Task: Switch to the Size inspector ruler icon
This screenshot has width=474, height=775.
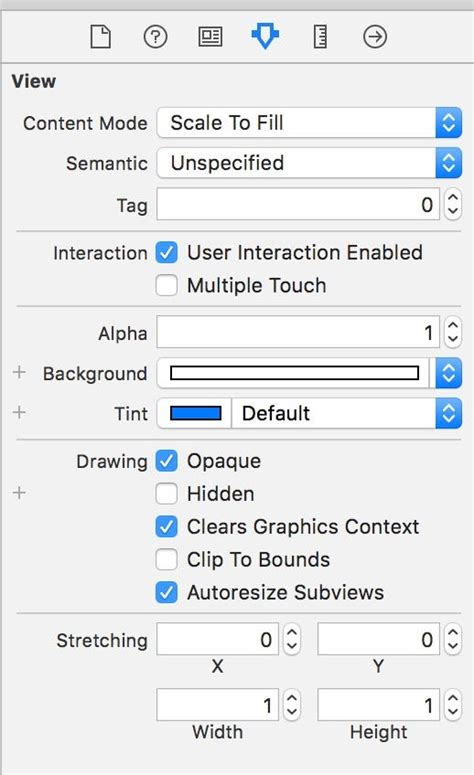Action: (x=320, y=37)
